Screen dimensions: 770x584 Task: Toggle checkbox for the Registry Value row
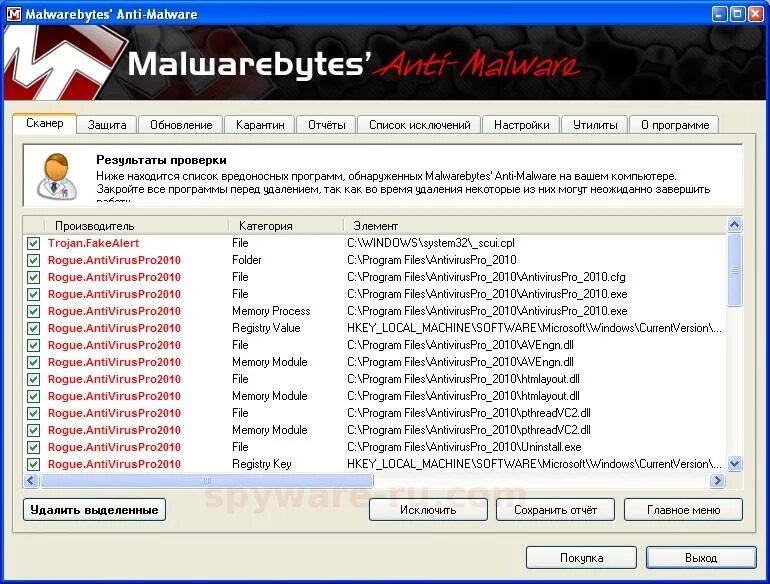click(x=33, y=328)
